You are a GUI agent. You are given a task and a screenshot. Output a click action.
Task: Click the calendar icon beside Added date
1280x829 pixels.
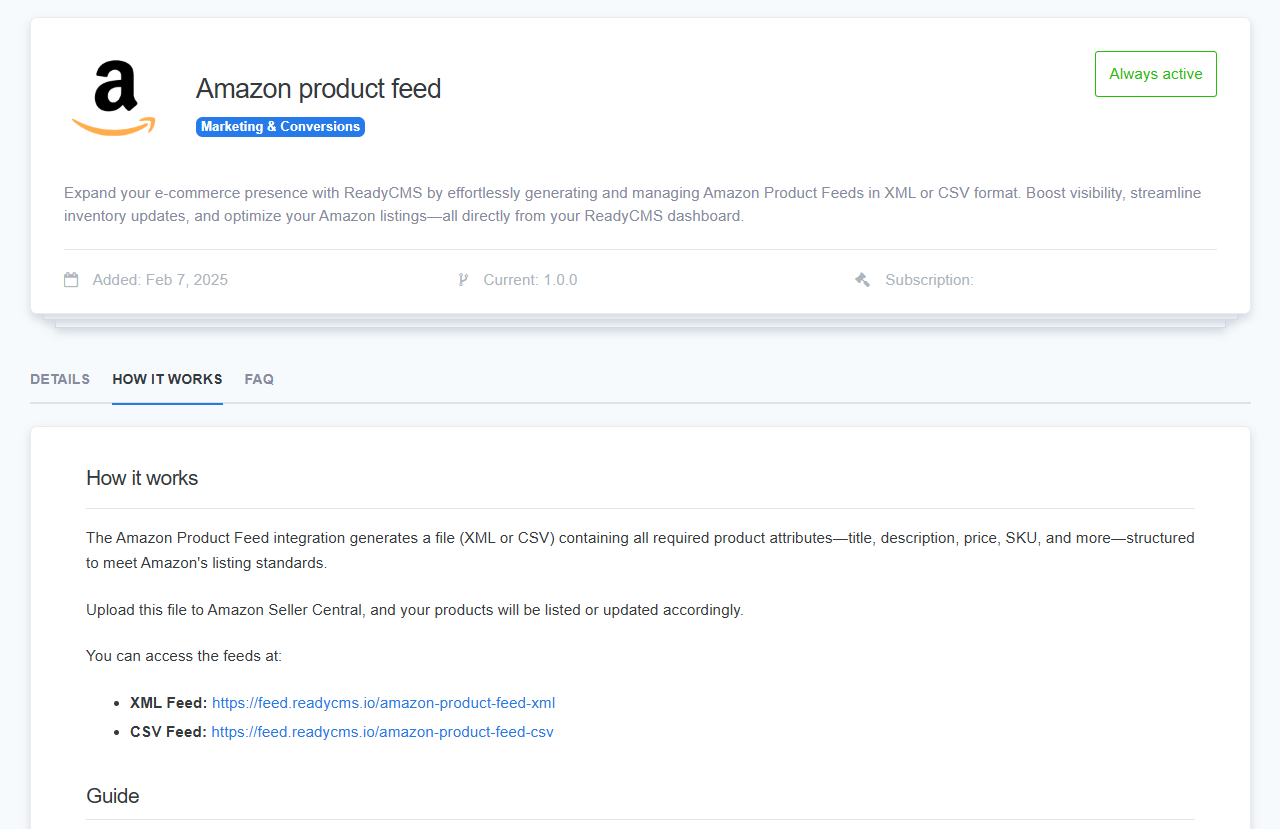[71, 280]
